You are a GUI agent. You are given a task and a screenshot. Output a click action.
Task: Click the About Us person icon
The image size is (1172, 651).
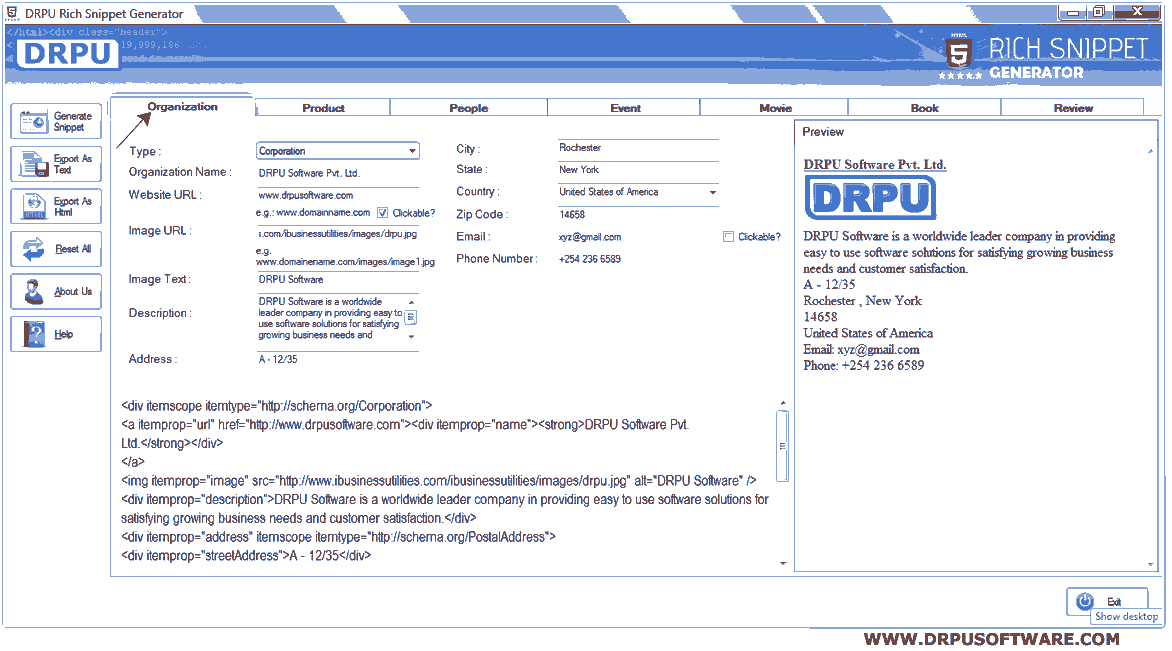click(x=34, y=291)
